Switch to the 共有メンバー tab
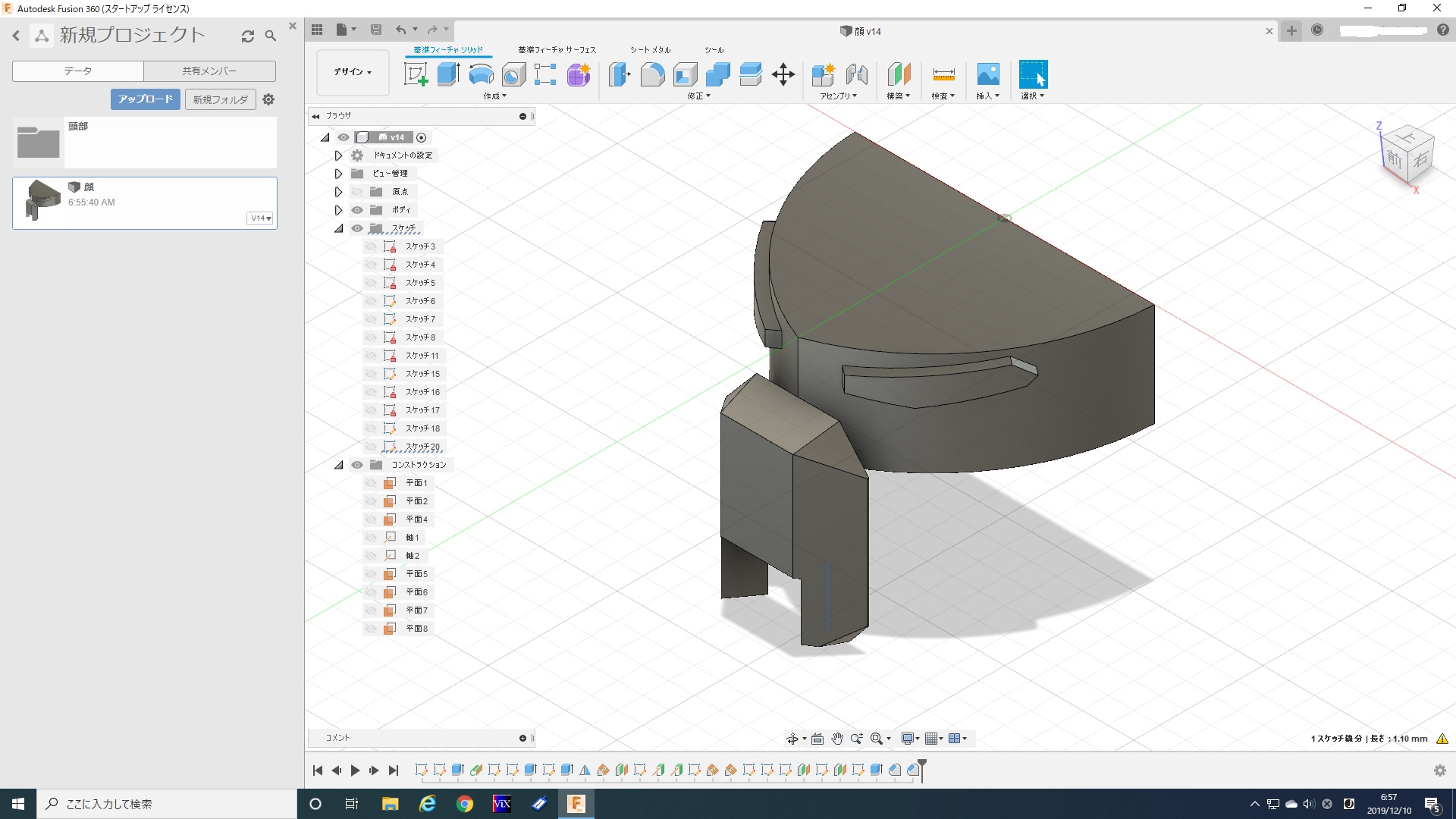 pos(209,71)
